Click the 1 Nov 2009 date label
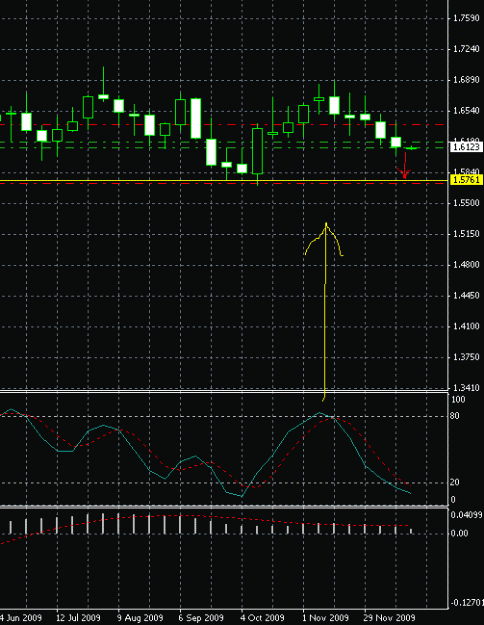Viewport: 484px width, 625px height. (x=325, y=617)
